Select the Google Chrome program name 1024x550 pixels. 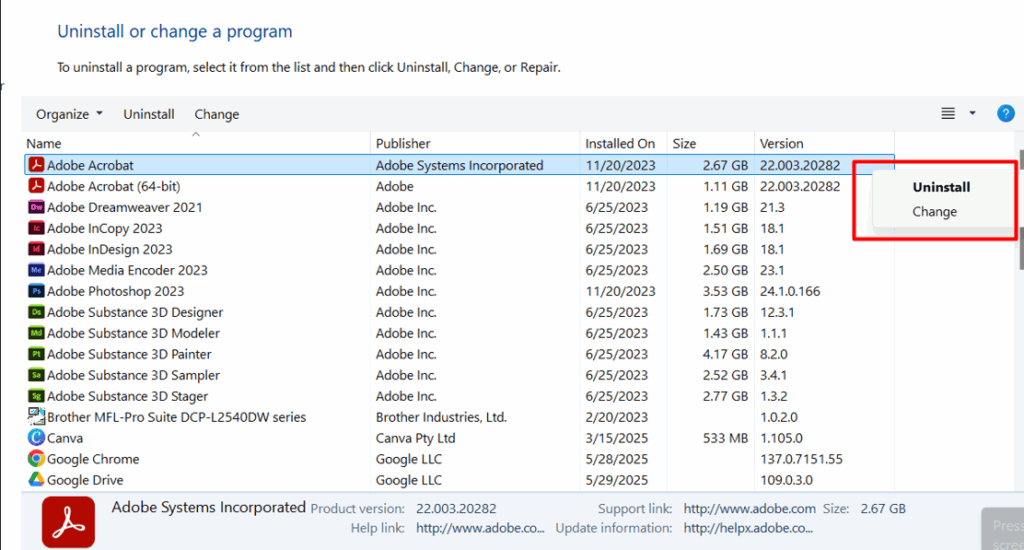(x=93, y=459)
